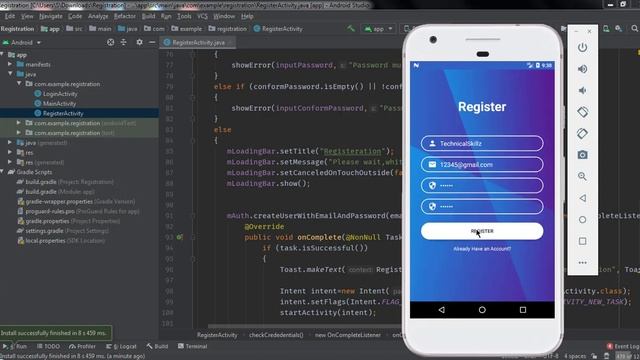Expand the res (generated) folder
The width and height of the screenshot is (640, 360).
pos(10,162)
